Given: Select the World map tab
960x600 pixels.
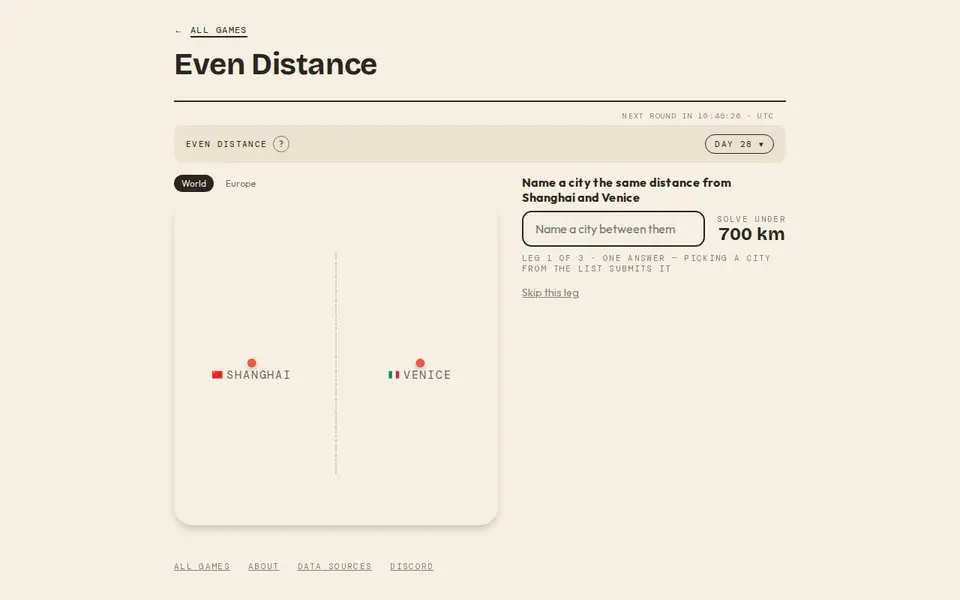Looking at the screenshot, I should [193, 184].
